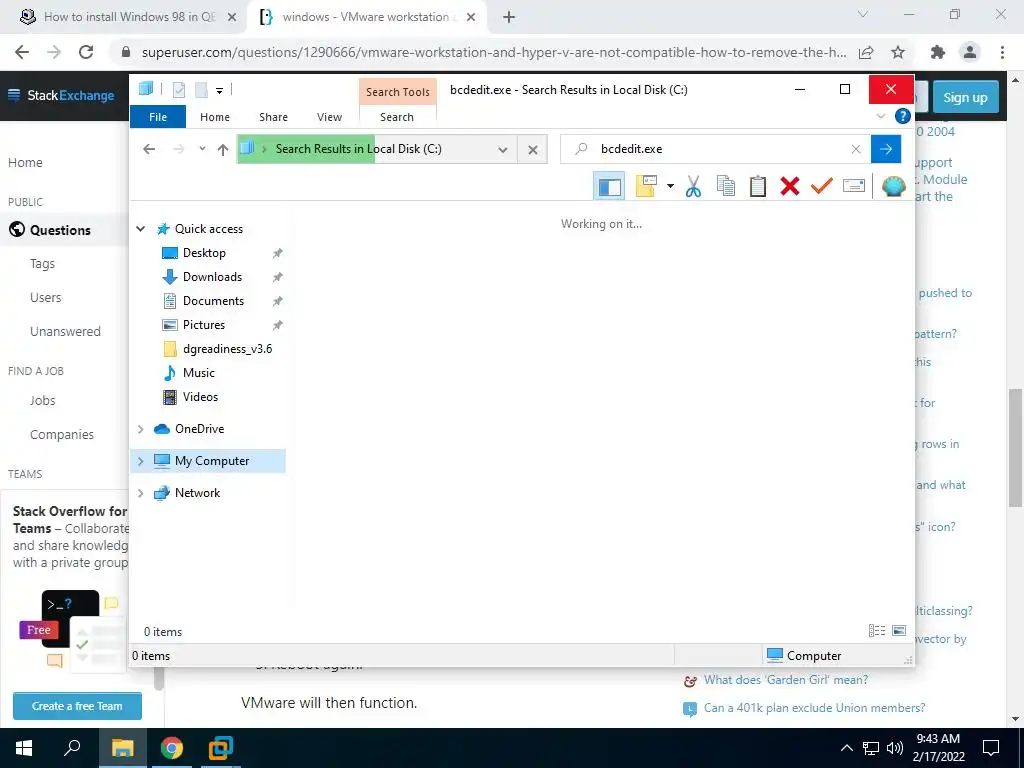
Task: Switch to details view icon in status bar
Action: [876, 630]
